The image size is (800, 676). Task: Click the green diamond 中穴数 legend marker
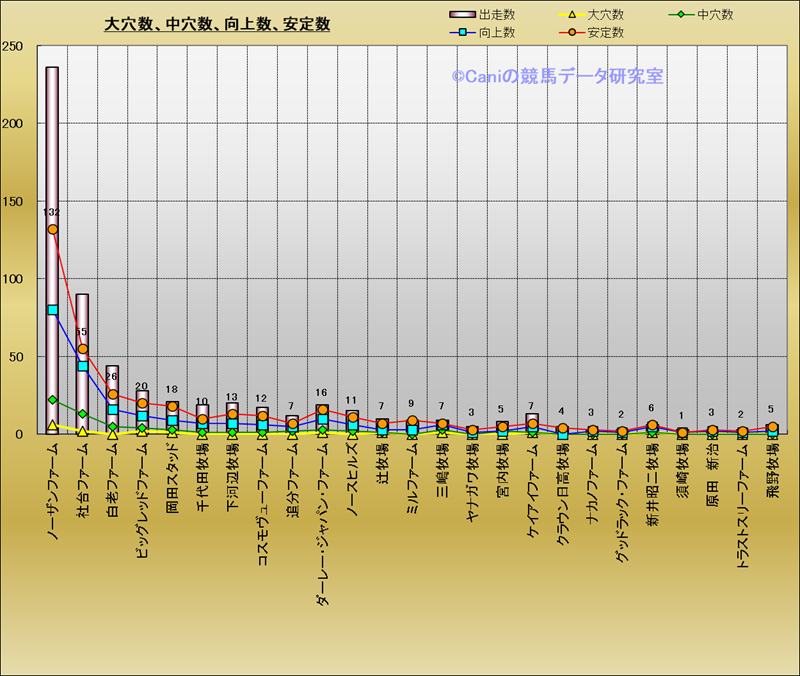[x=681, y=15]
